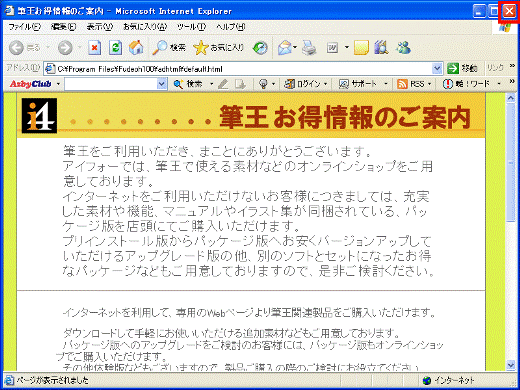Open the AsbyClub logo dropdown arrow
Image resolution: width=520 pixels, height=390 pixels.
[x=58, y=84]
